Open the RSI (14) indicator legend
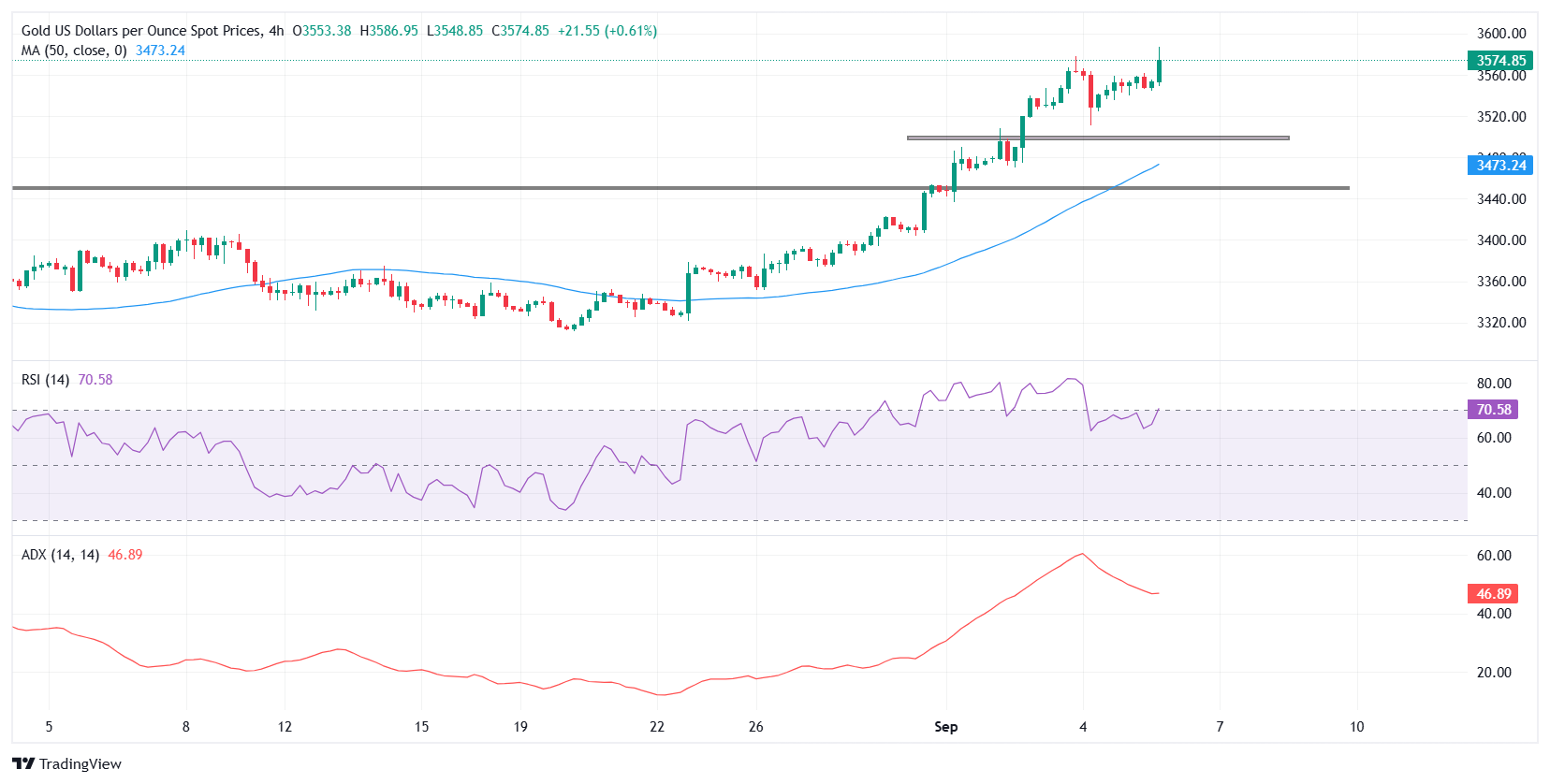The width and height of the screenshot is (1550, 784). pos(45,380)
